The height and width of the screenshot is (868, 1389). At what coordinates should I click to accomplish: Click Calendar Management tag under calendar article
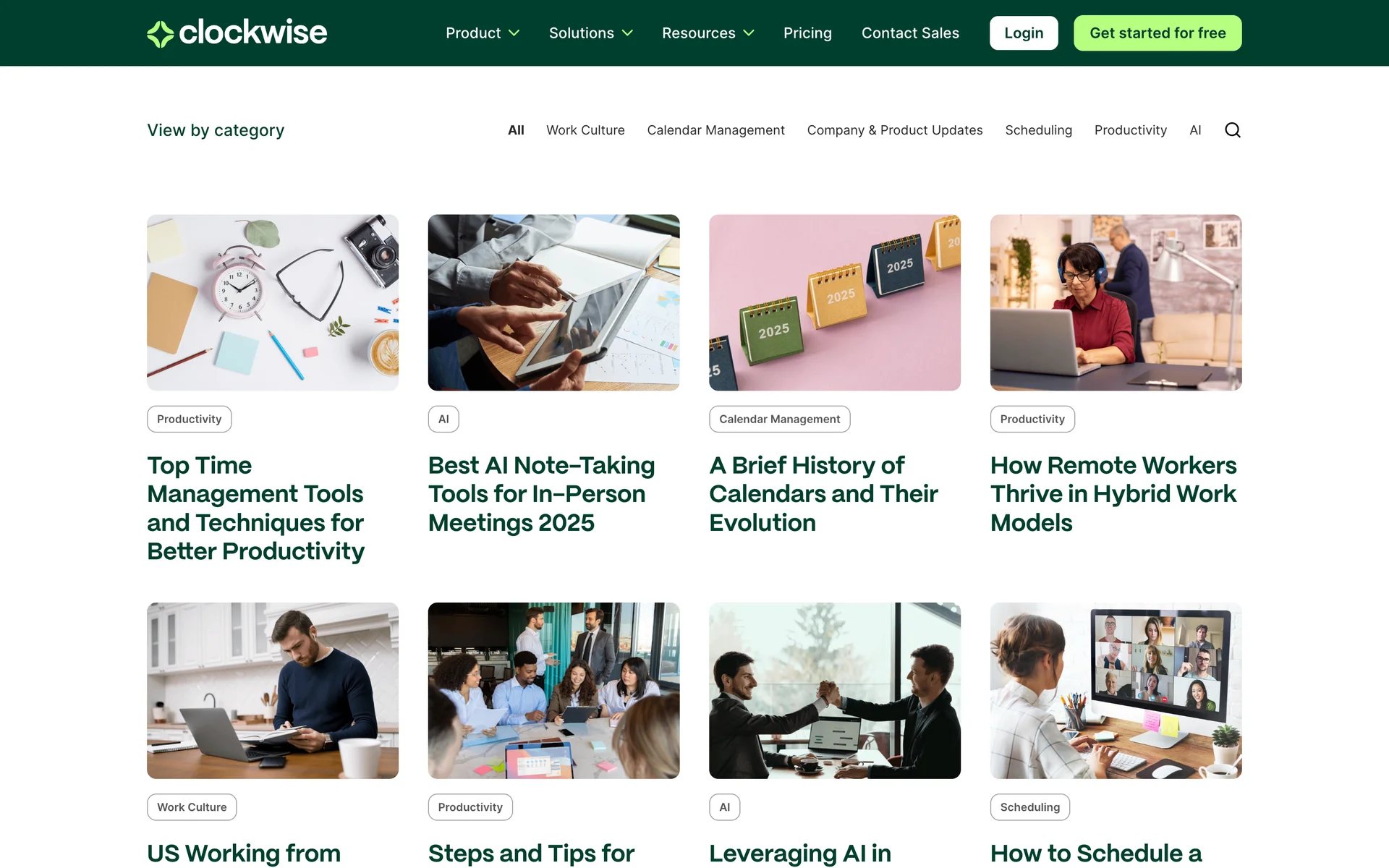779,419
